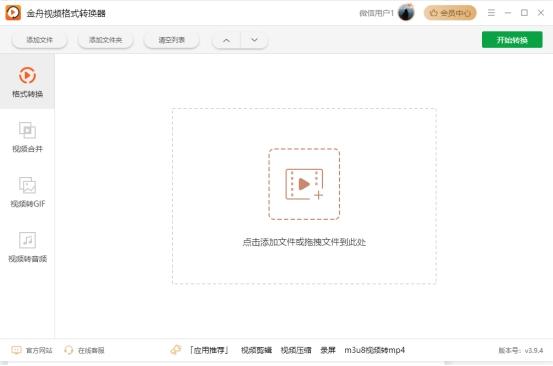Open the hamburger main menu
The width and height of the screenshot is (553, 366).
491,13
